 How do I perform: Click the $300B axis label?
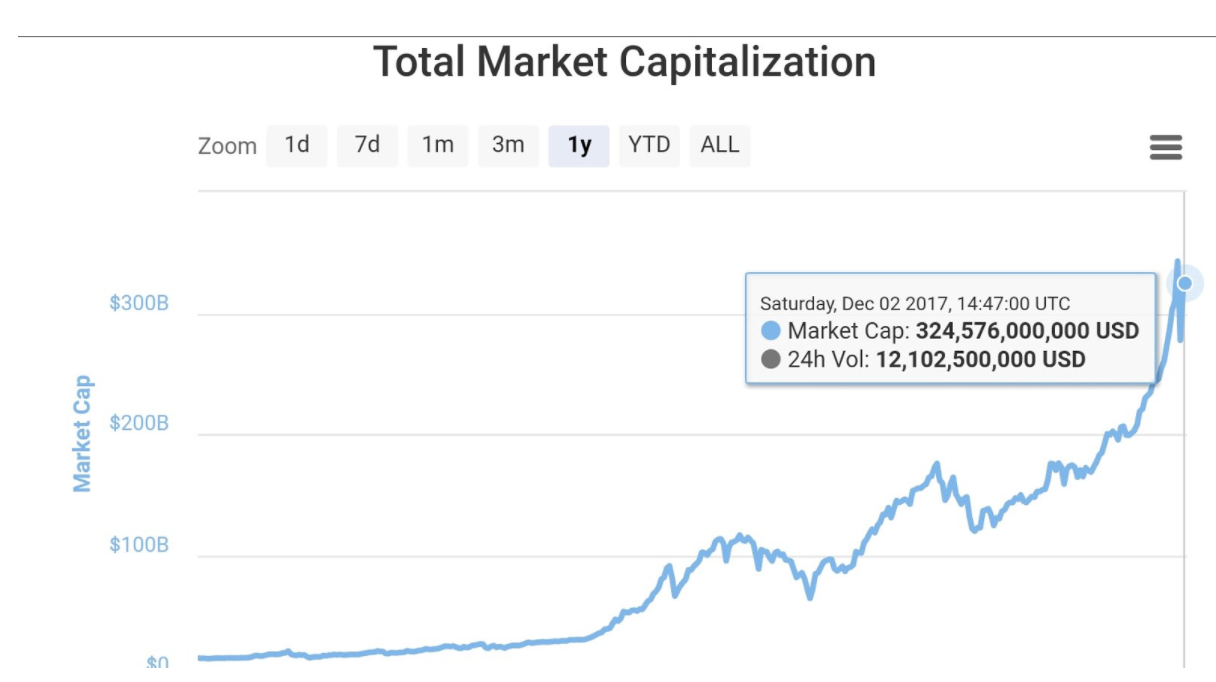139,302
